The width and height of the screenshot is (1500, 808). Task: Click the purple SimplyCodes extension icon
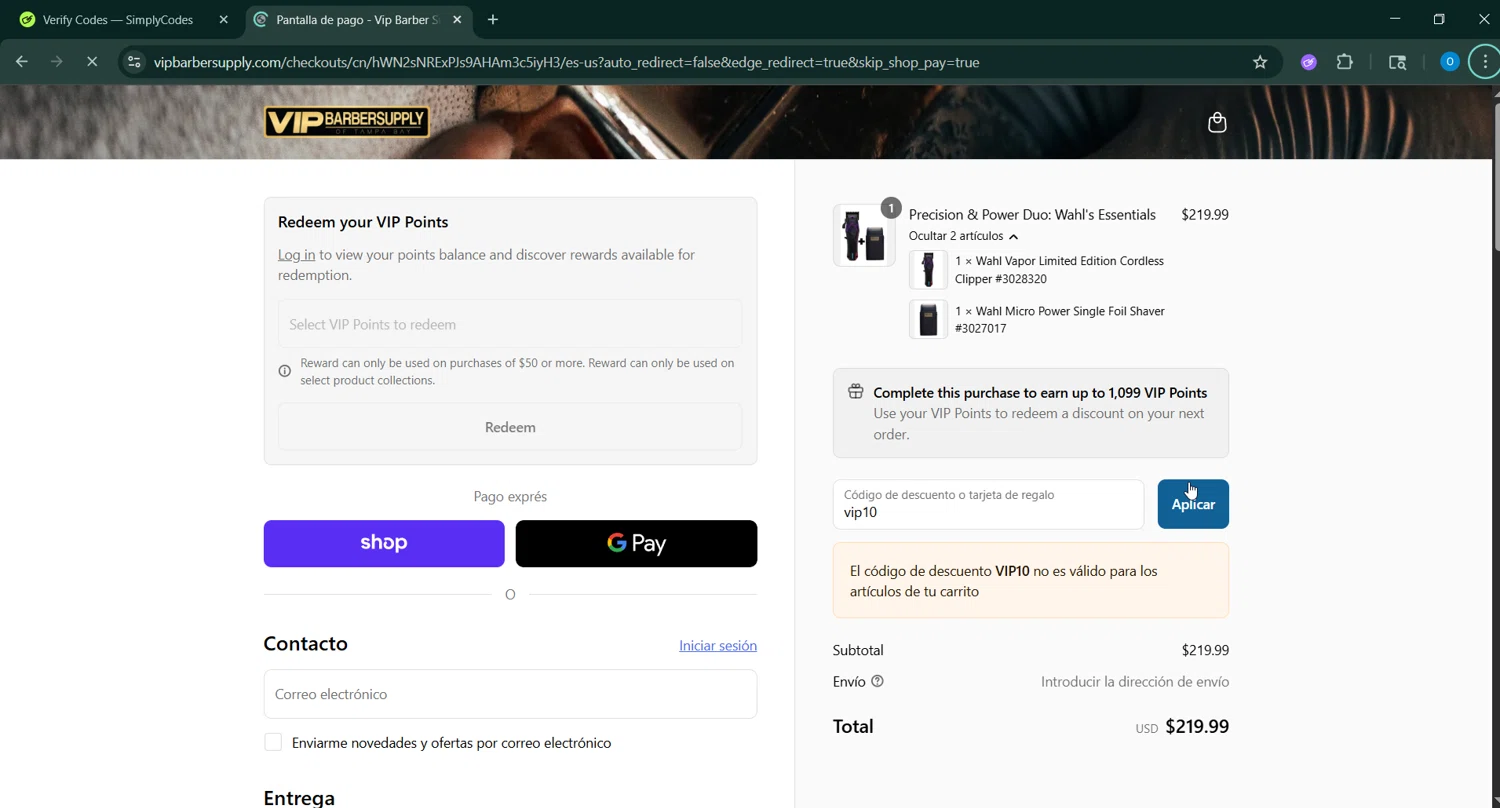pyautogui.click(x=1308, y=62)
